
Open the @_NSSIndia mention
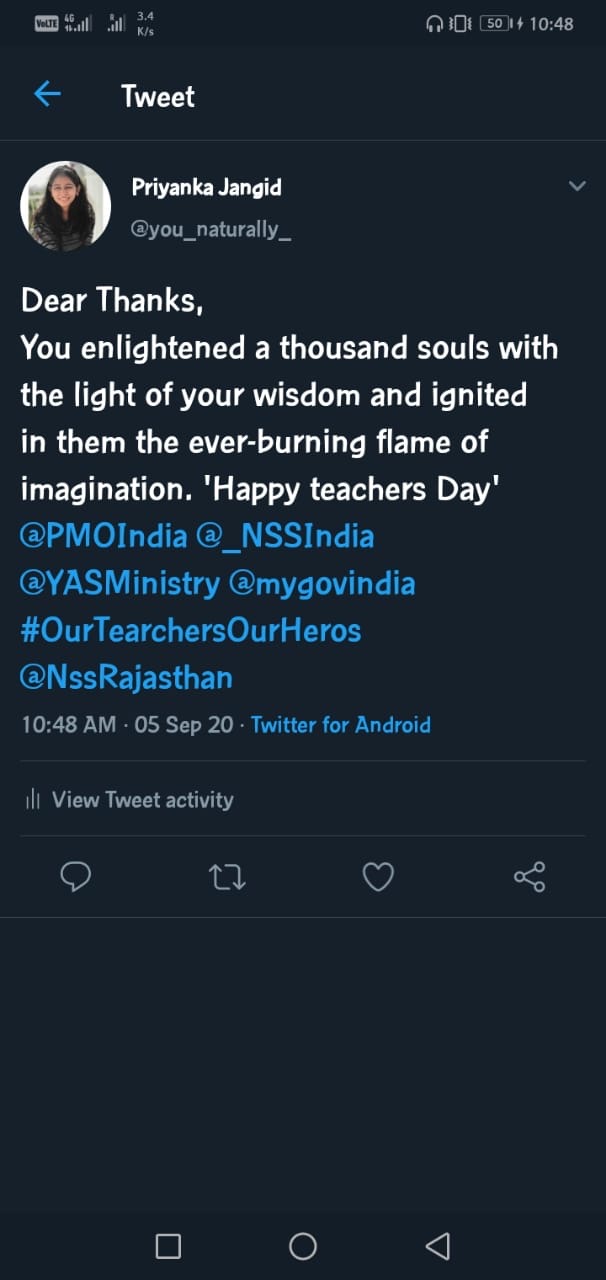286,536
